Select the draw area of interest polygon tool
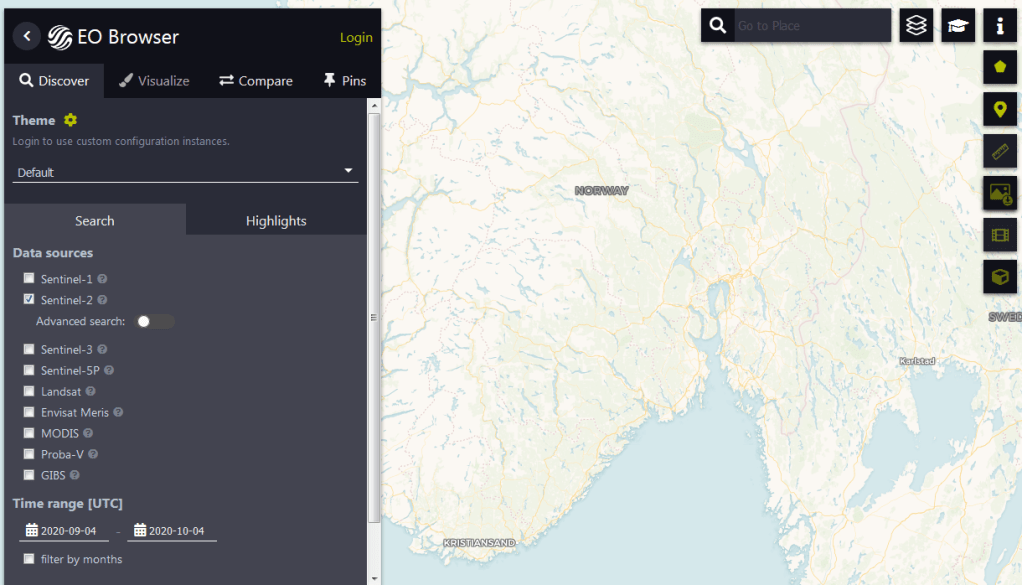This screenshot has width=1022, height=585. (1000, 68)
